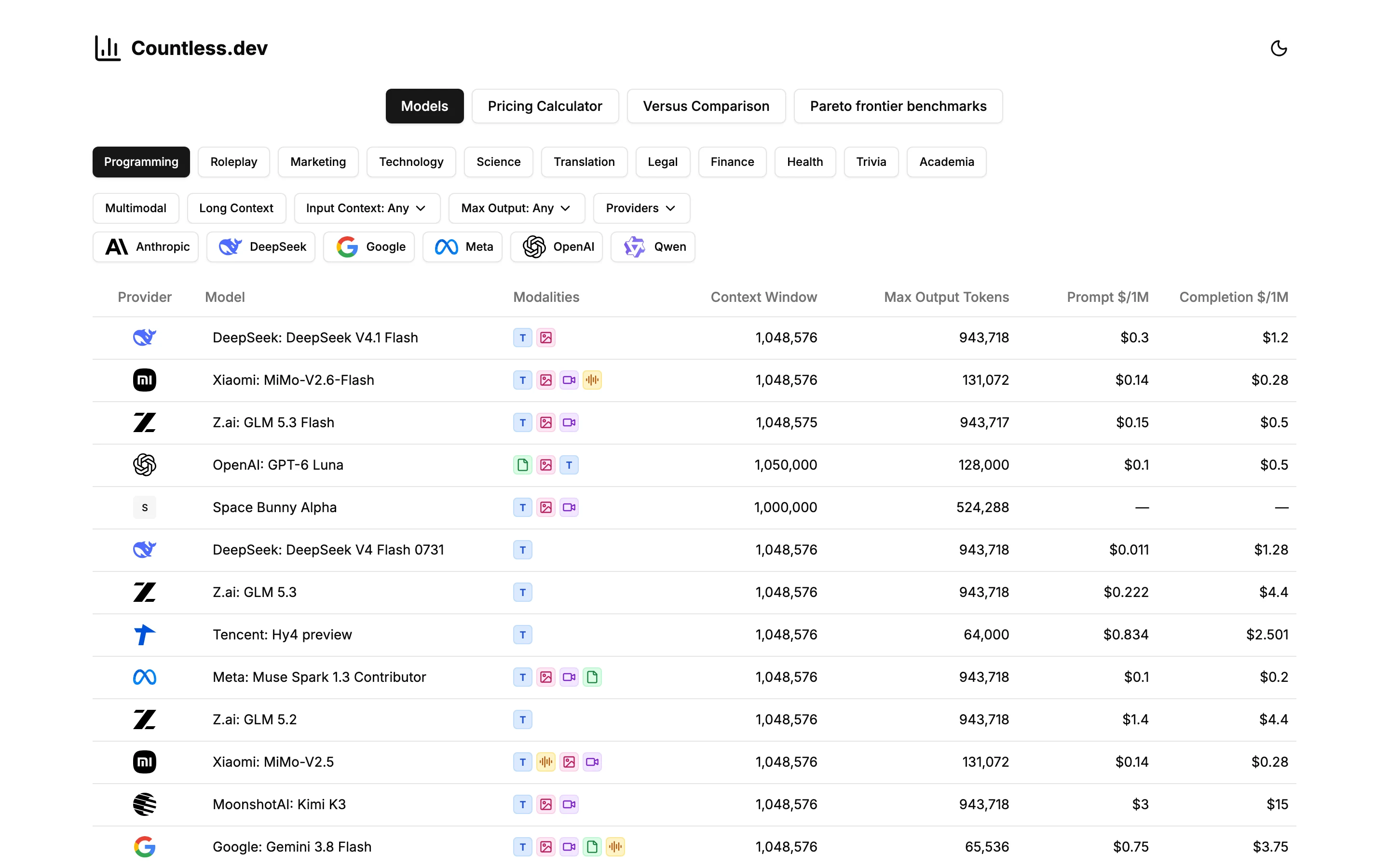
Task: Toggle the Qwen provider filter
Action: pos(653,246)
